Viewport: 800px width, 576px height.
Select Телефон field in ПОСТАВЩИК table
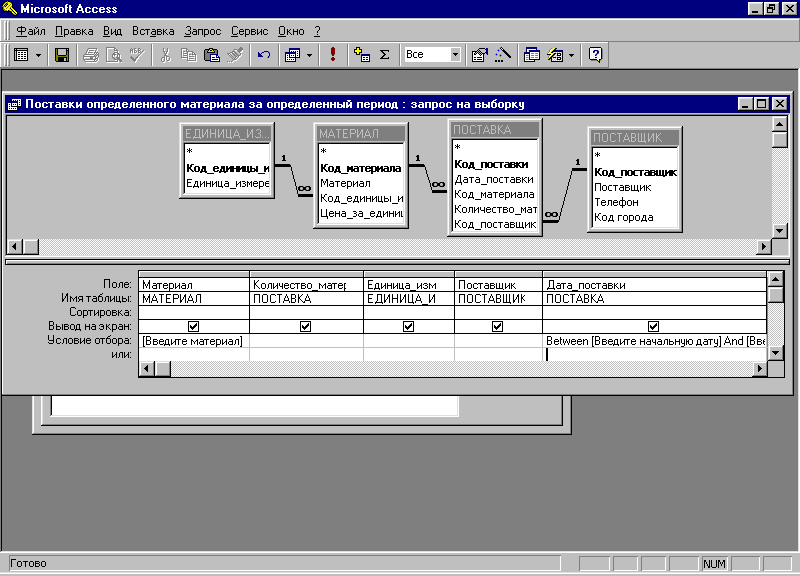click(635, 202)
